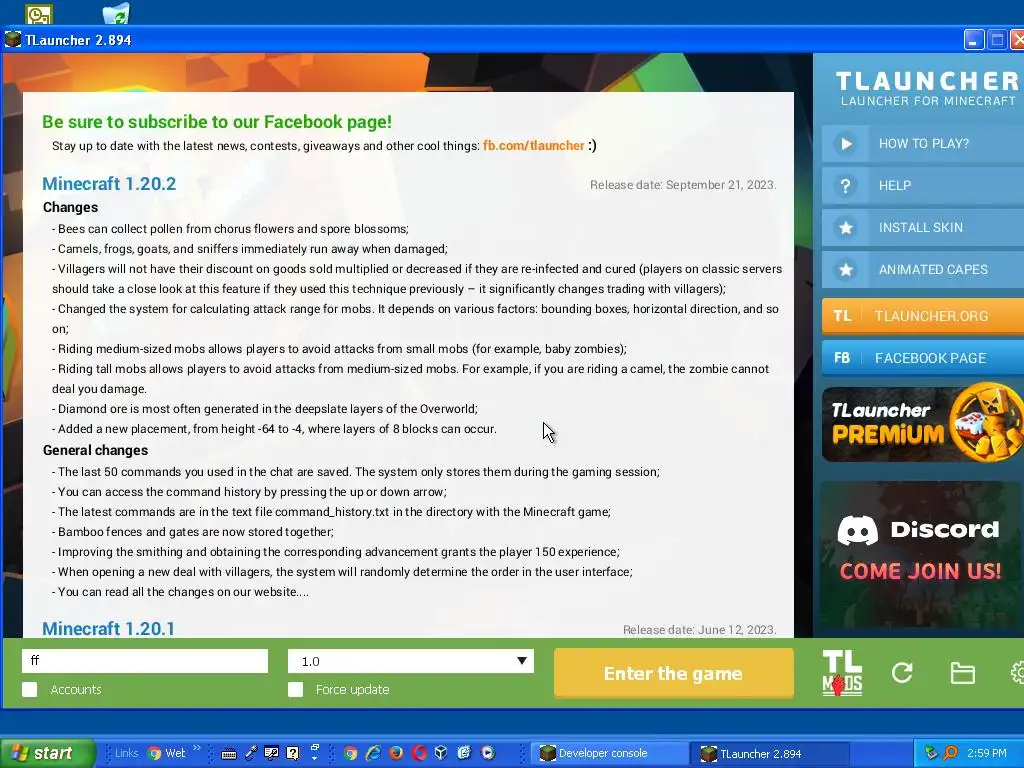Click the Accounts label text

(76, 690)
